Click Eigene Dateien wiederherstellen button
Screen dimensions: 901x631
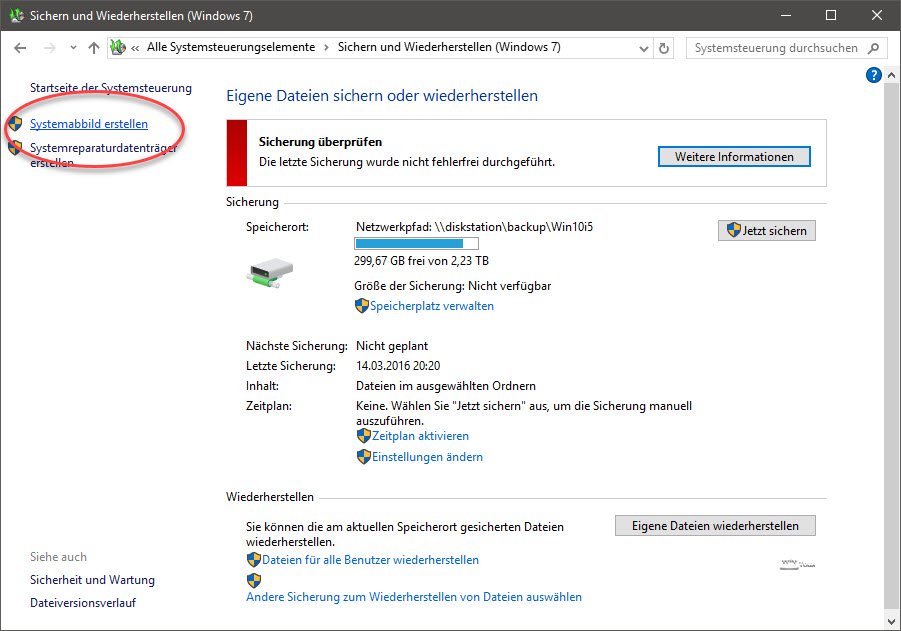(x=715, y=526)
